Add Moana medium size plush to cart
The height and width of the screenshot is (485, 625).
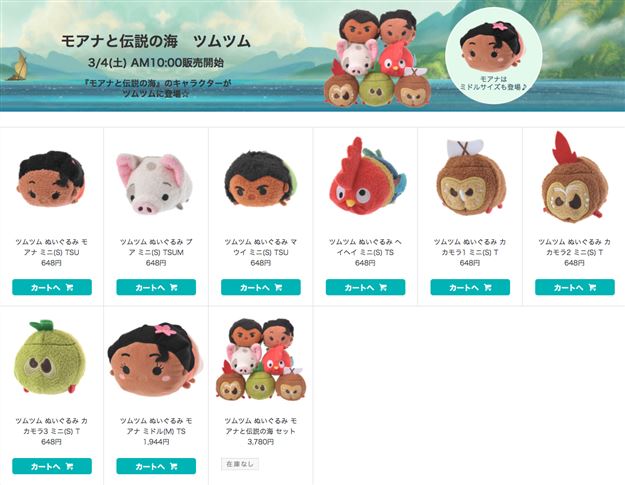[x=156, y=466]
